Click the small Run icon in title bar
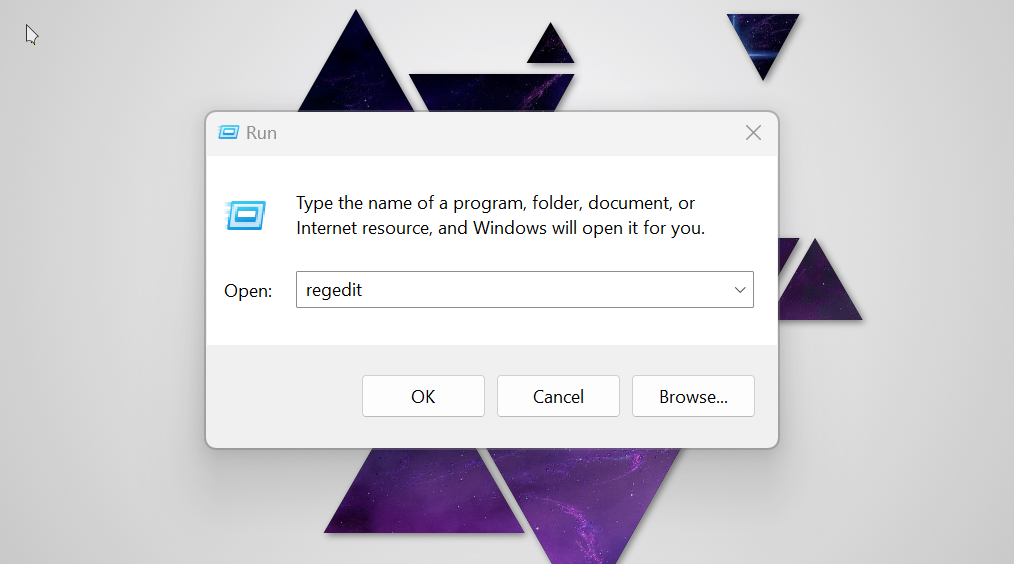This screenshot has height=564, width=1014. [228, 133]
